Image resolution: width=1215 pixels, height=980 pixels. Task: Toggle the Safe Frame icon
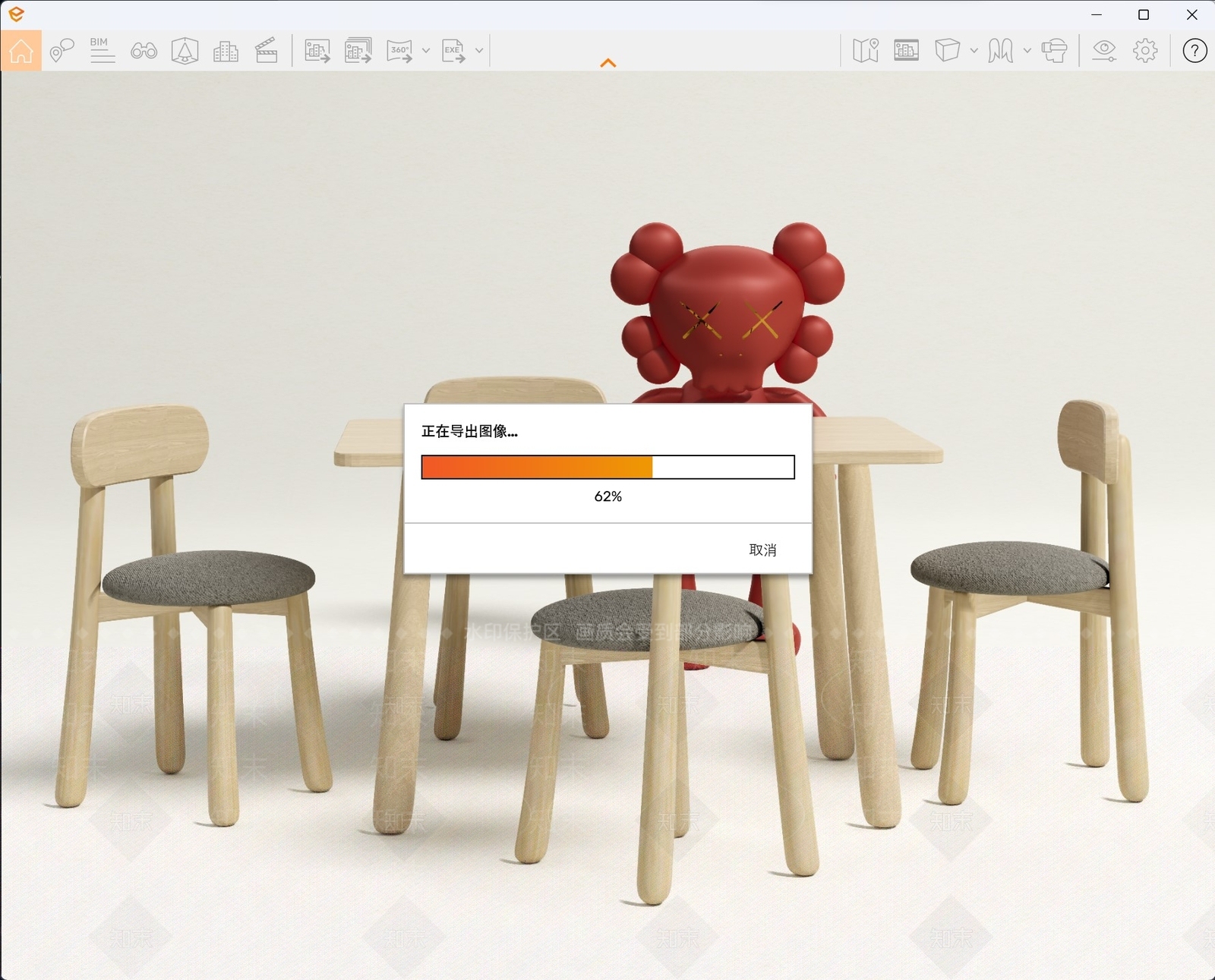pos(907,51)
